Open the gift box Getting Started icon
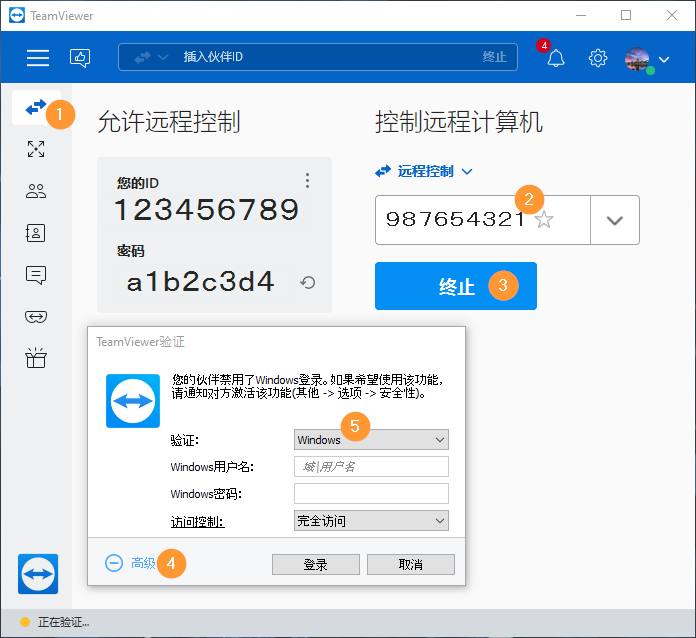The height and width of the screenshot is (638, 696). click(x=36, y=358)
